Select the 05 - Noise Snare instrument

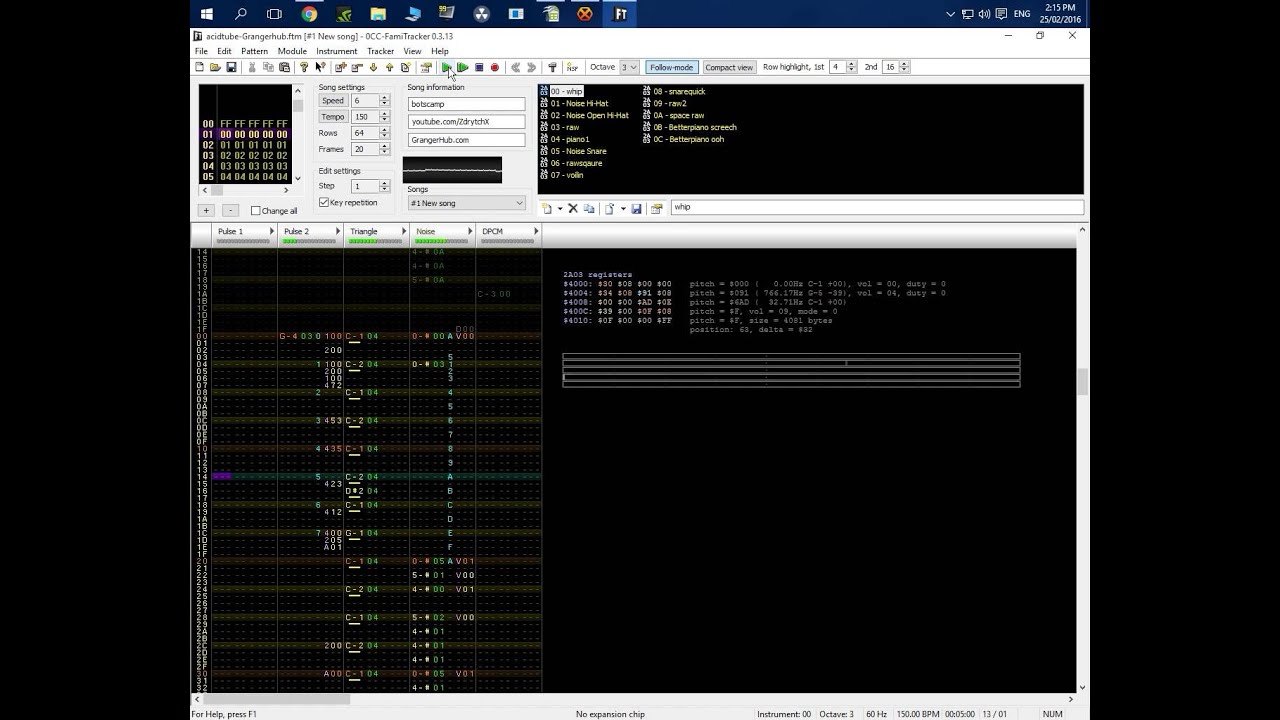pos(578,151)
